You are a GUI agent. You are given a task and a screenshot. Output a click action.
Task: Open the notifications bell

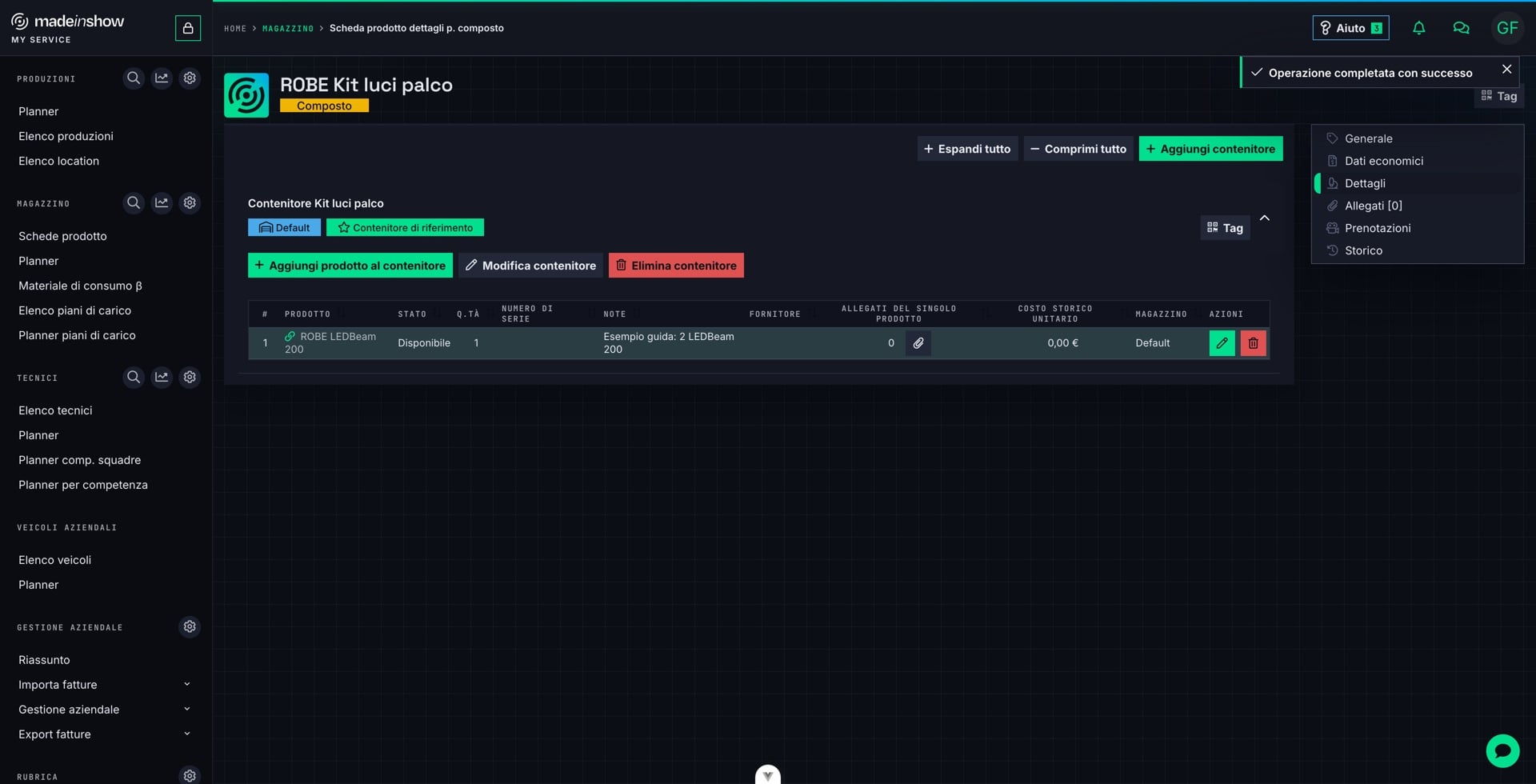click(1418, 28)
